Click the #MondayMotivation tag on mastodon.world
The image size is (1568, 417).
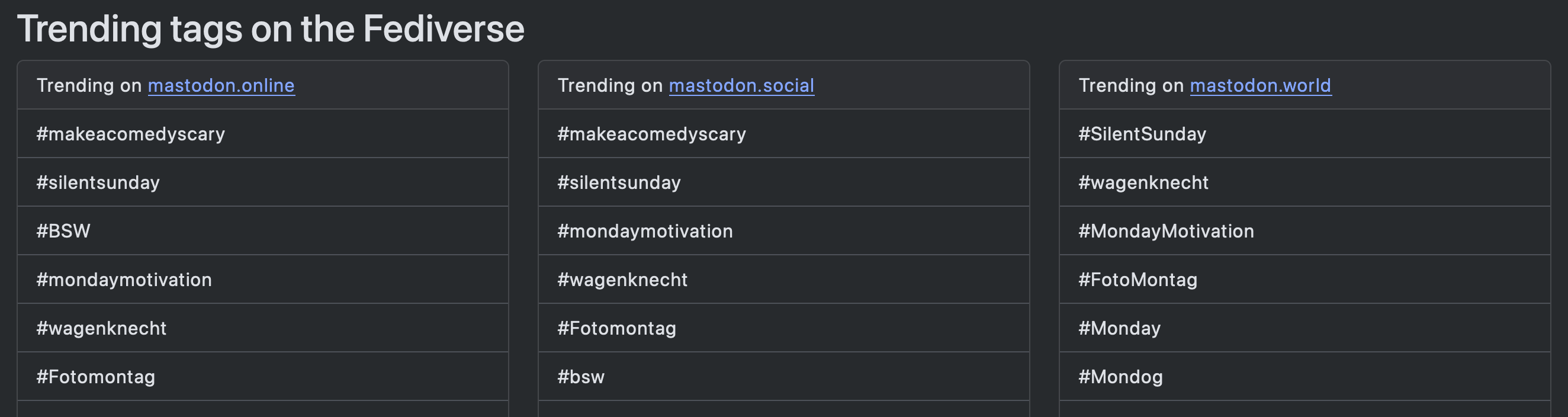point(1305,231)
